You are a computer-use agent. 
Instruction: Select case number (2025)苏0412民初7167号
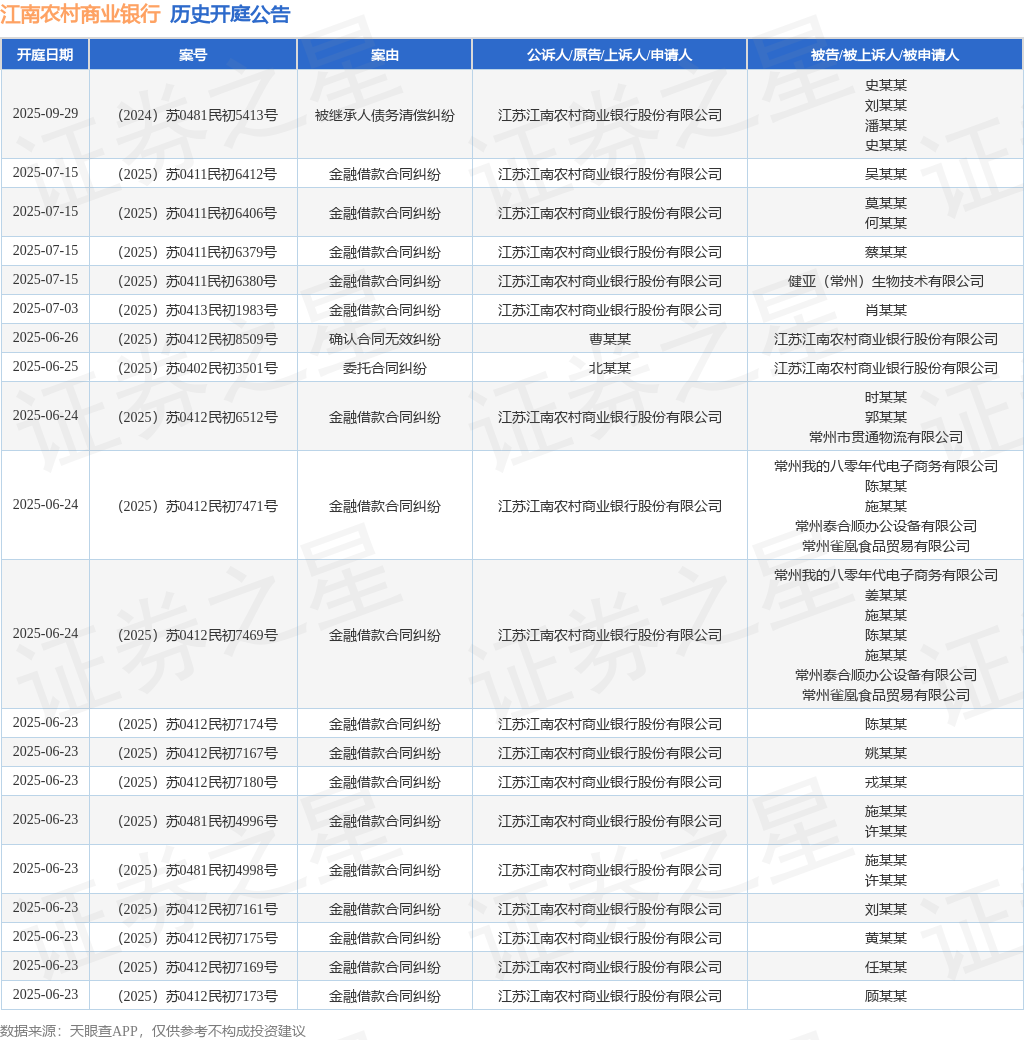pos(198,754)
